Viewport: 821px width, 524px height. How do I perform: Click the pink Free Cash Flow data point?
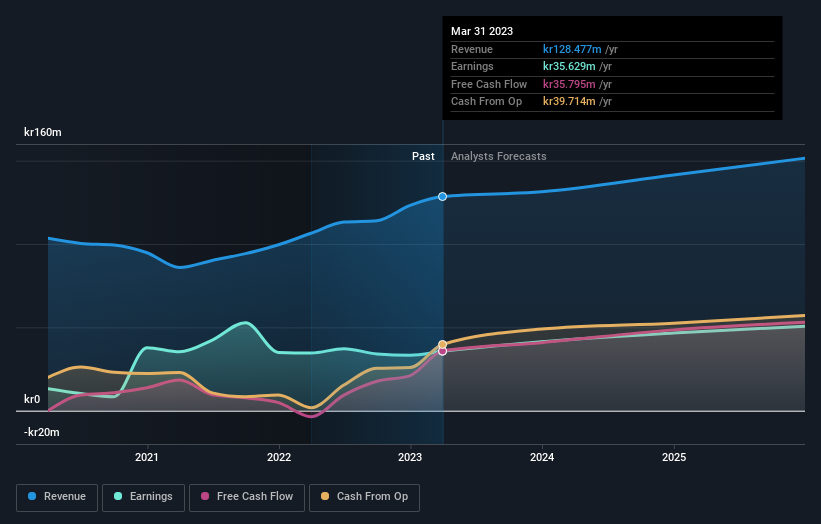(x=442, y=351)
